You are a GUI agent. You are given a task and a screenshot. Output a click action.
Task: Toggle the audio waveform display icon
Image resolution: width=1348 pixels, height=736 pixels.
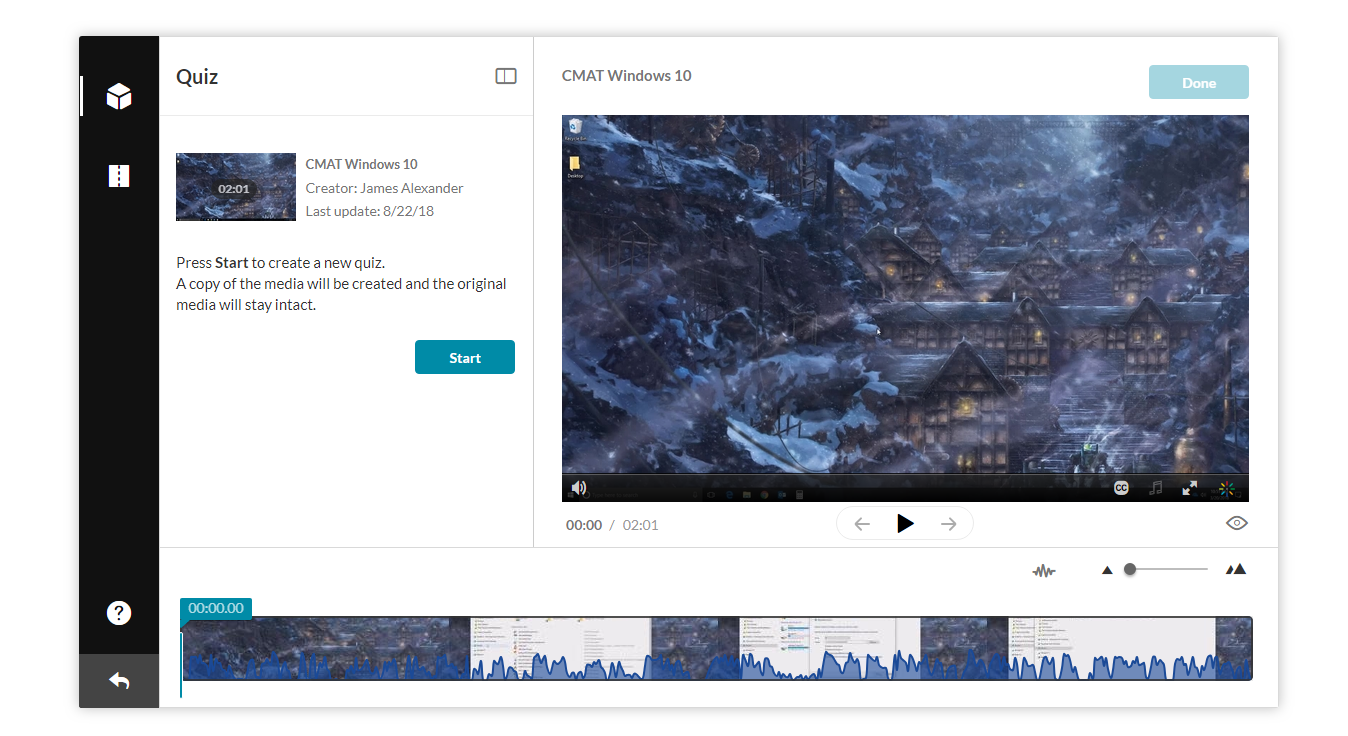tap(1044, 571)
